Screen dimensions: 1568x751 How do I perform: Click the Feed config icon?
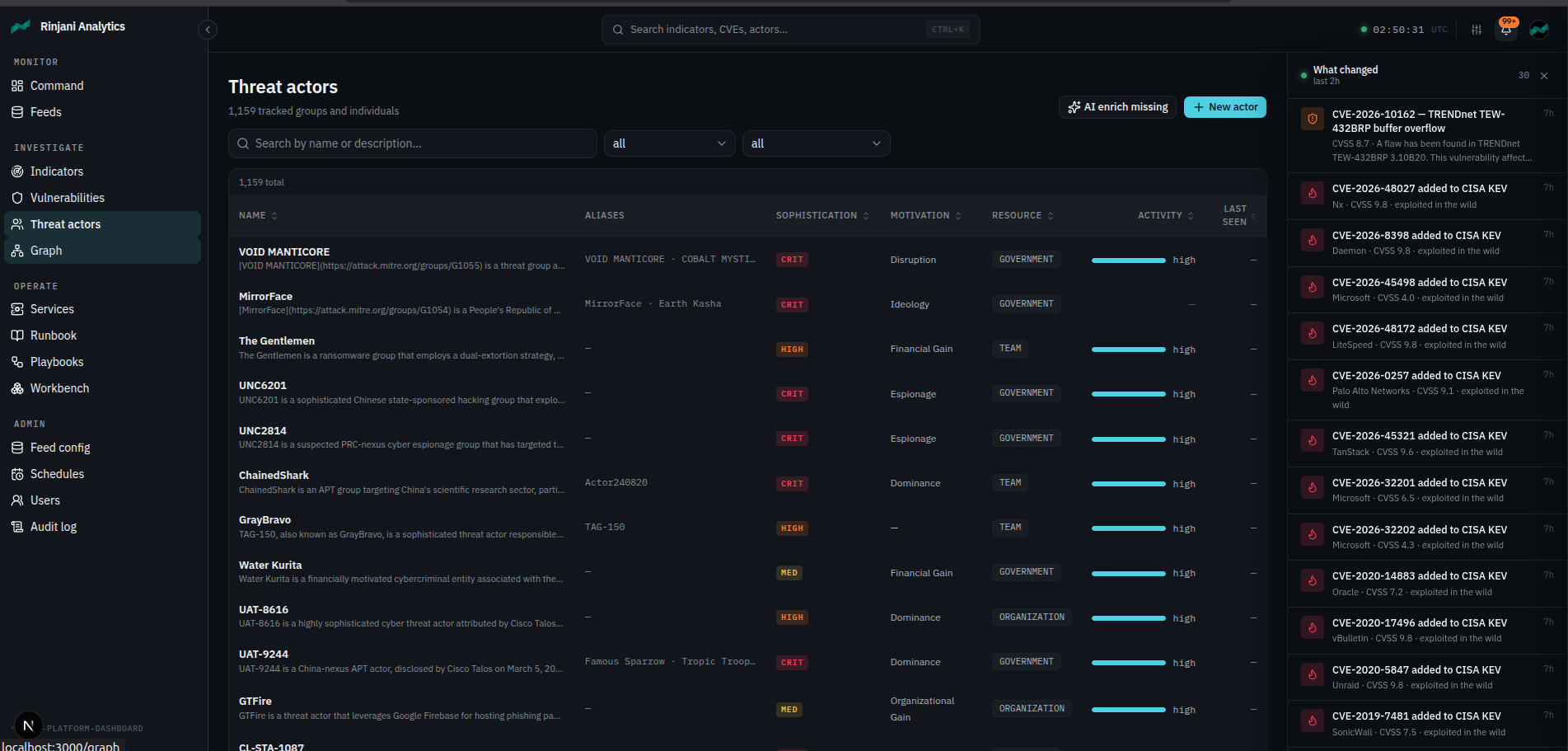(17, 448)
